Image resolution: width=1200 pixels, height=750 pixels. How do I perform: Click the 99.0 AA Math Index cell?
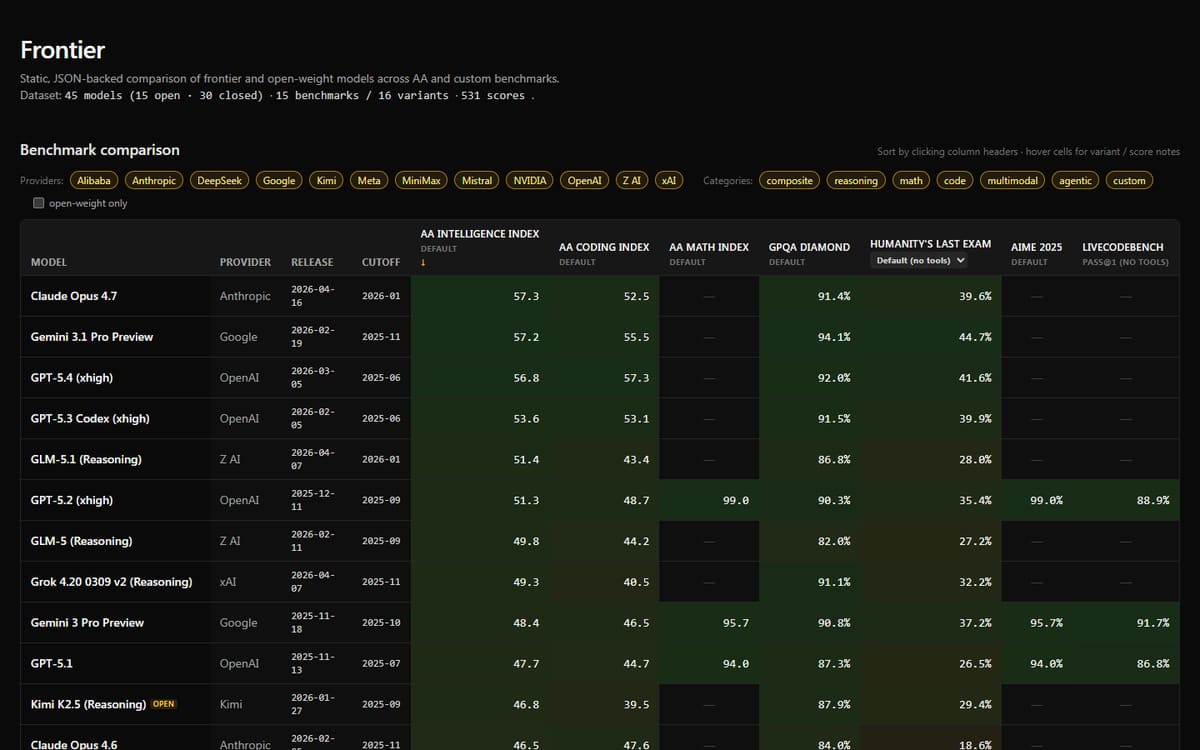point(709,500)
